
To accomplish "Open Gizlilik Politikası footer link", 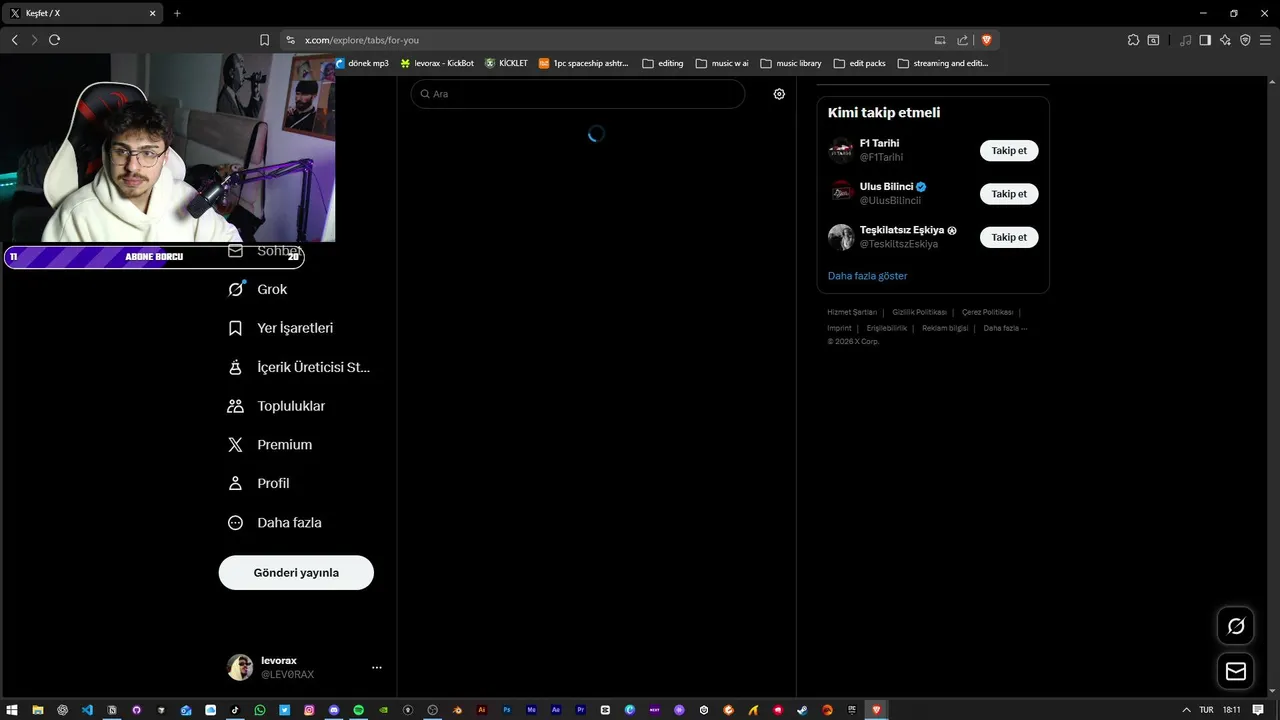I will (x=919, y=312).
